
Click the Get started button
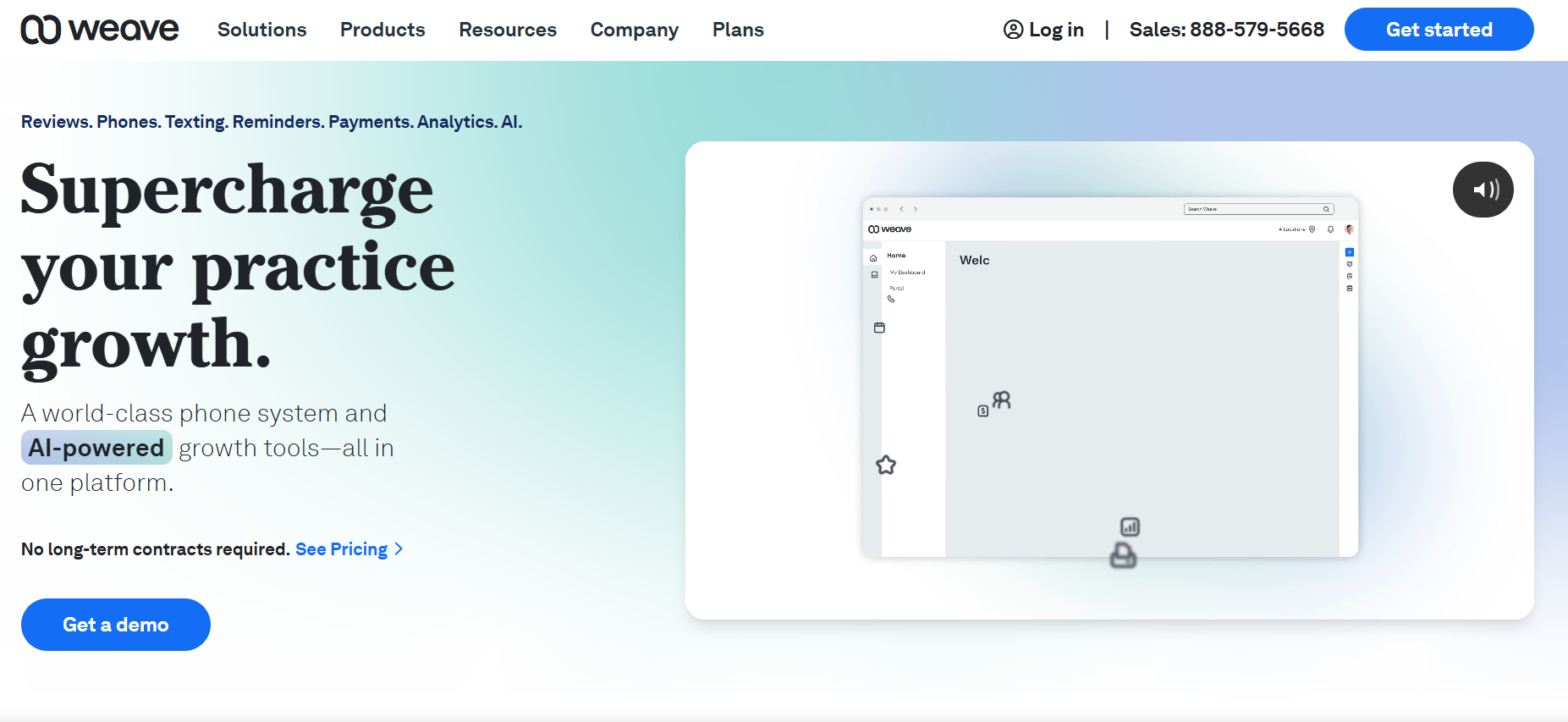pos(1439,30)
